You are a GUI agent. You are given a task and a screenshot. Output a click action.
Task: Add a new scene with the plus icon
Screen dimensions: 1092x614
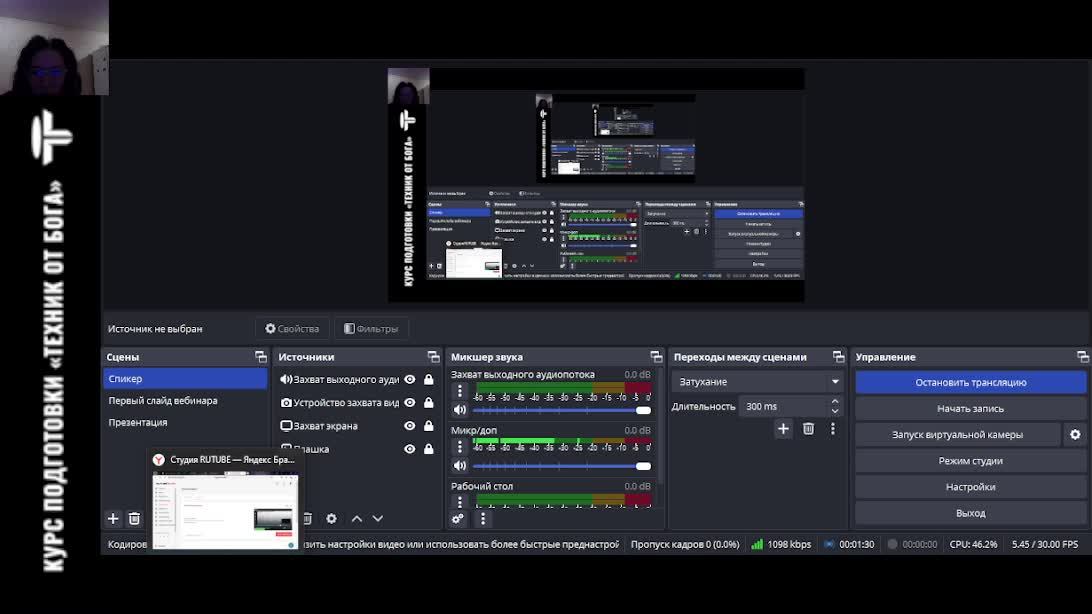click(x=113, y=519)
